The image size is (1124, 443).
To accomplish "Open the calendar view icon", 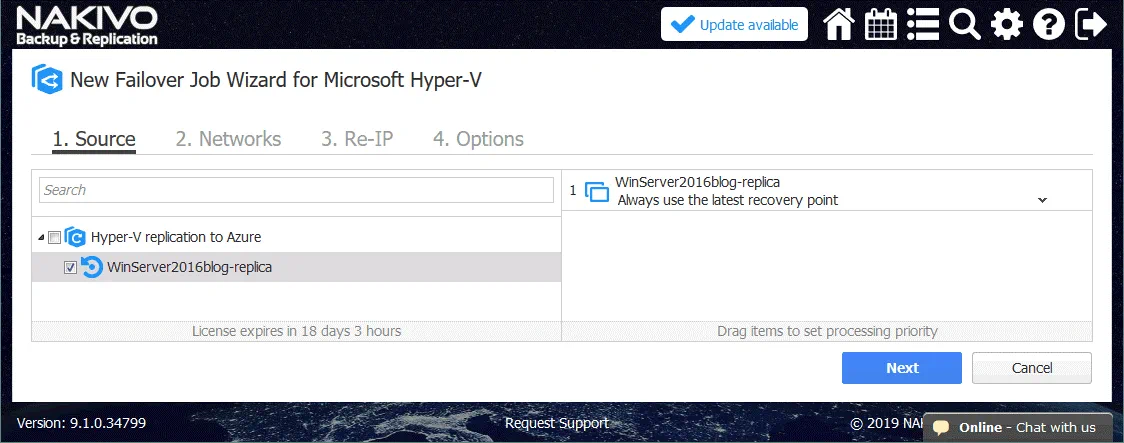I will click(x=880, y=25).
